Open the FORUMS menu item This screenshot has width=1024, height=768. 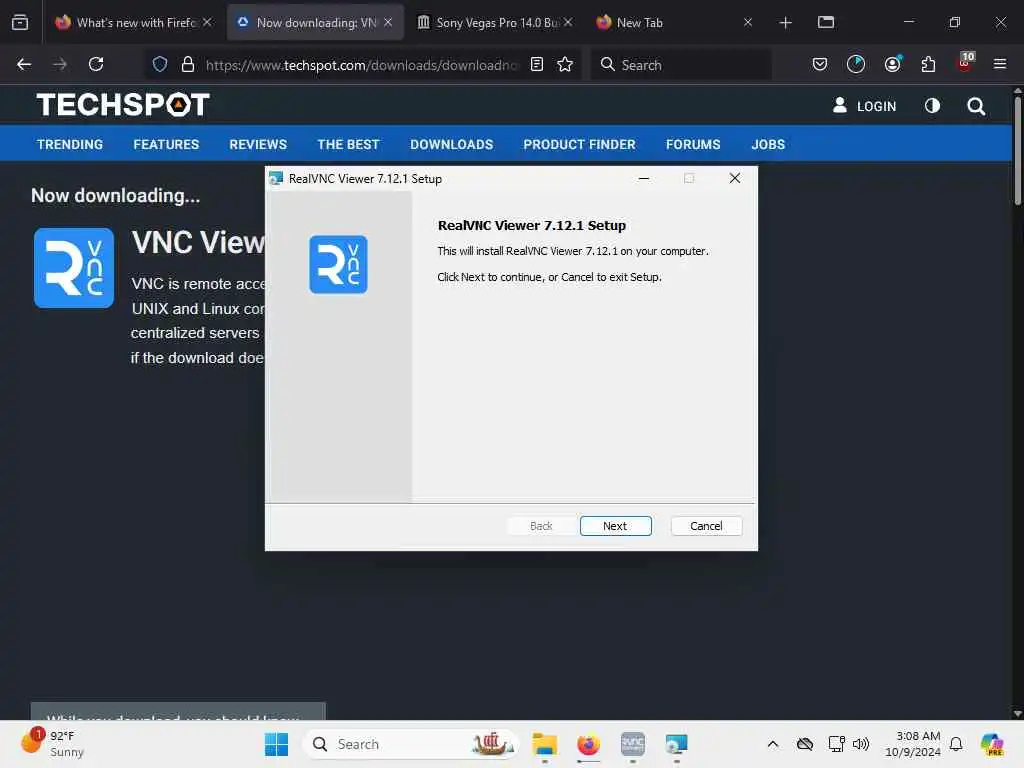click(x=693, y=144)
